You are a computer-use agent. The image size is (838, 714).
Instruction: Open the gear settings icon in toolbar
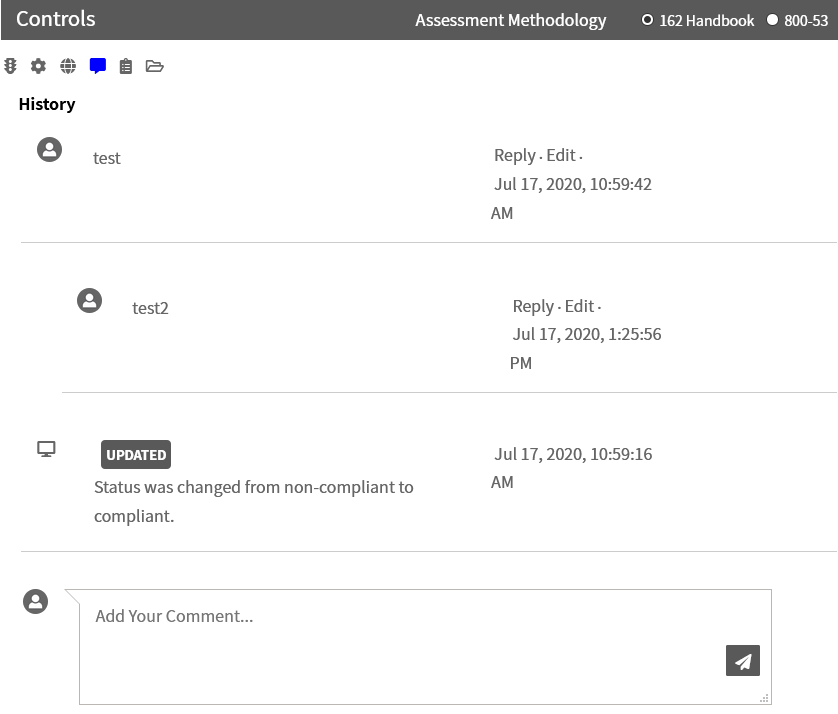[x=38, y=66]
